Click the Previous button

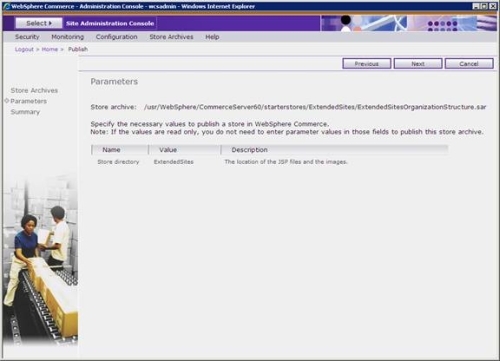point(367,64)
